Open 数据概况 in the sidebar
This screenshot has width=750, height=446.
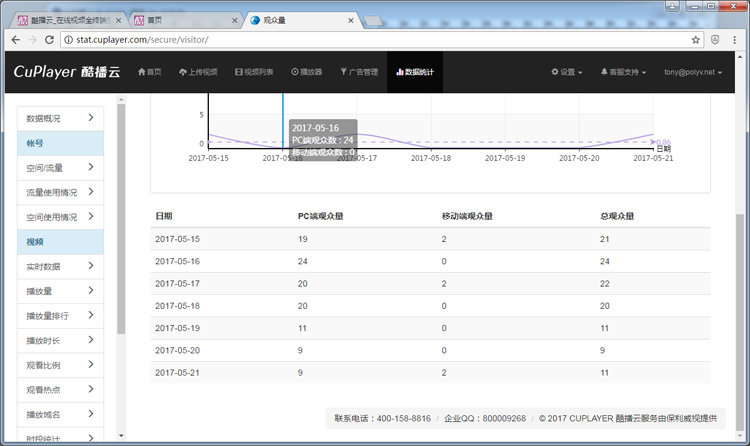pos(60,118)
